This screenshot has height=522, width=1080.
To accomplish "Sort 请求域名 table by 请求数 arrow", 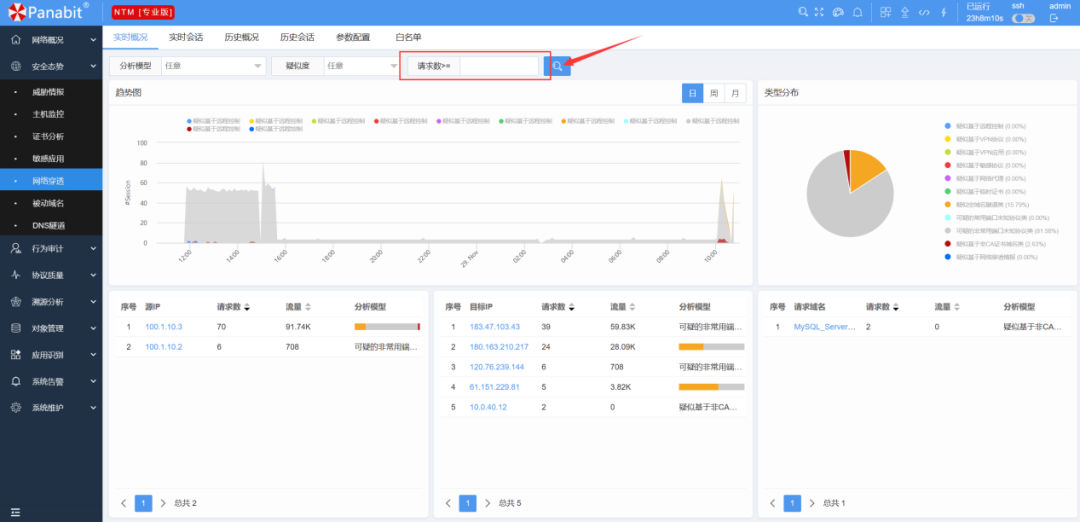I will click(895, 307).
